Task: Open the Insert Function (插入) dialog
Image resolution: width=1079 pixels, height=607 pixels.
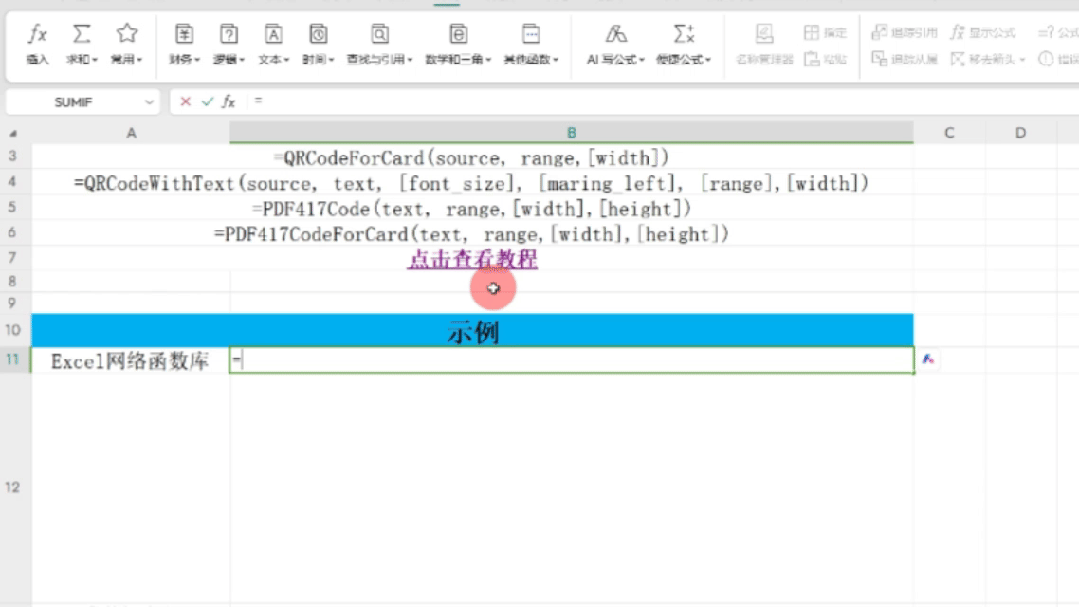Action: click(x=37, y=44)
